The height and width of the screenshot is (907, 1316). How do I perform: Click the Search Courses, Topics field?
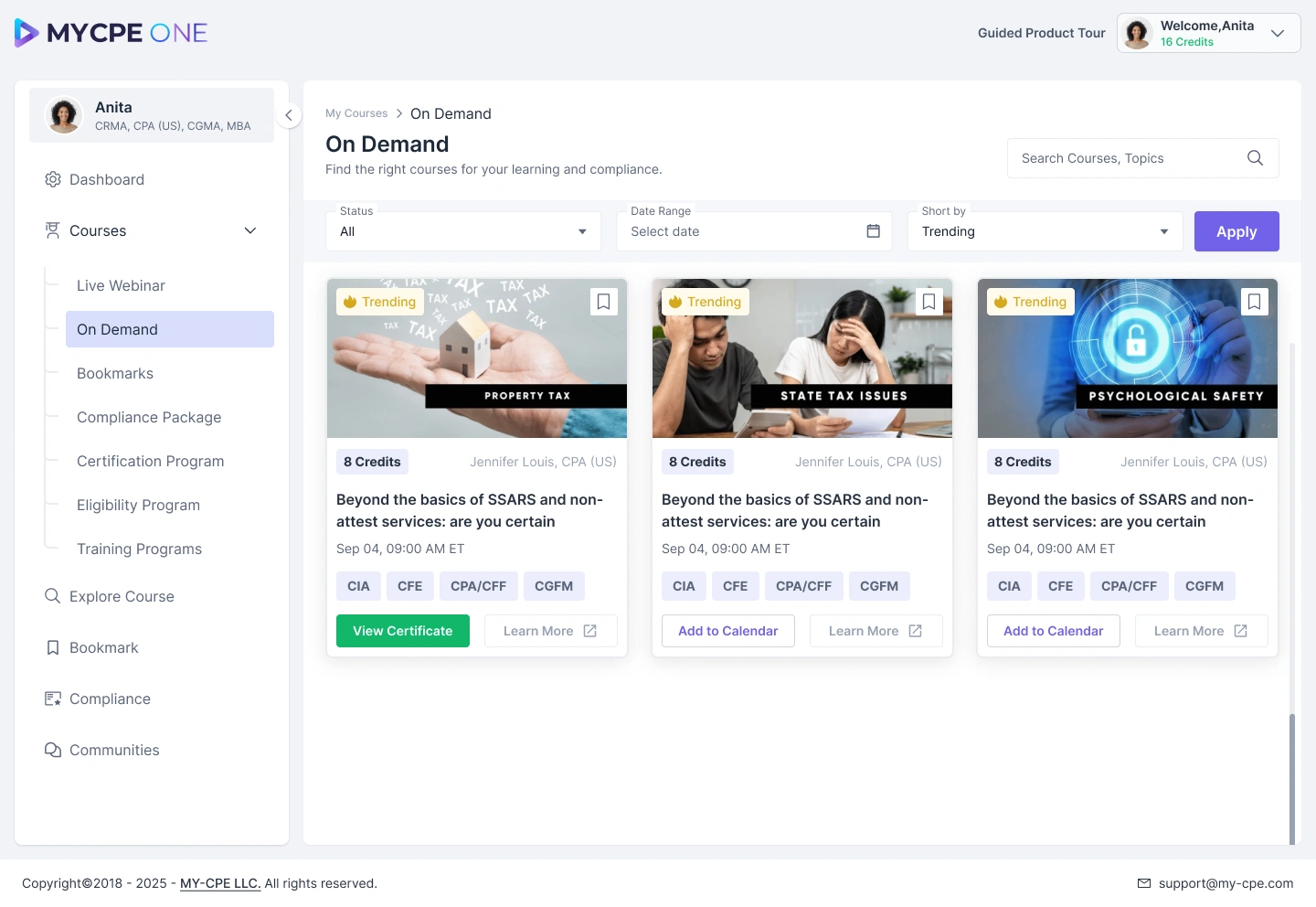[x=1142, y=158]
